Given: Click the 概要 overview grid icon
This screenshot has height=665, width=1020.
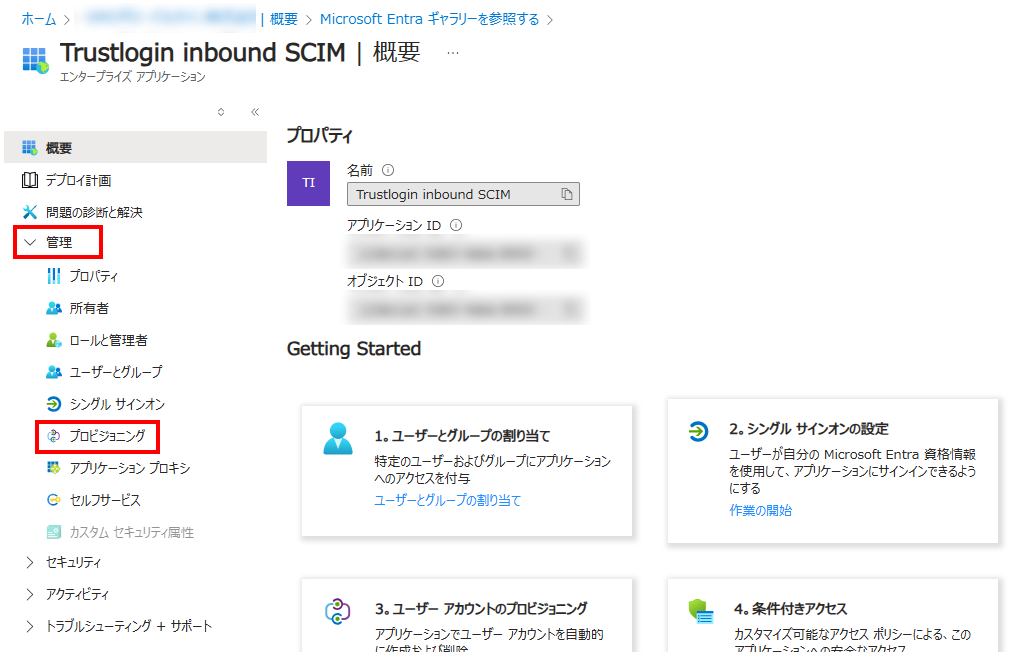Looking at the screenshot, I should click(30, 148).
